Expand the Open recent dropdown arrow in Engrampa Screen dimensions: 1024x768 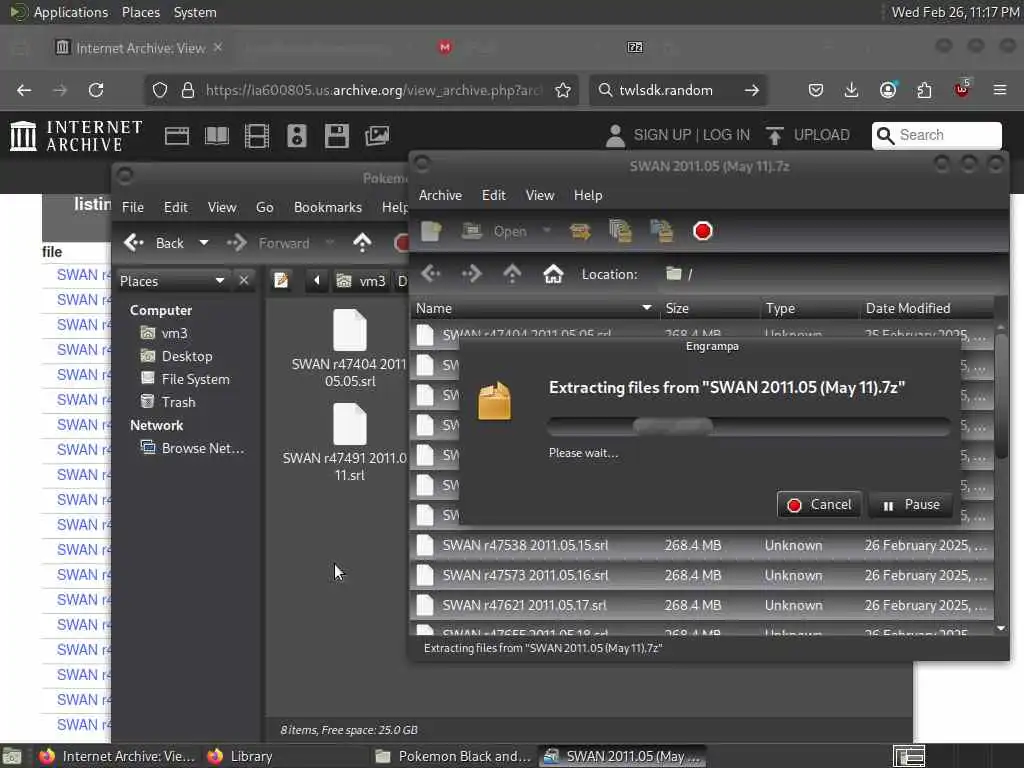coord(547,231)
